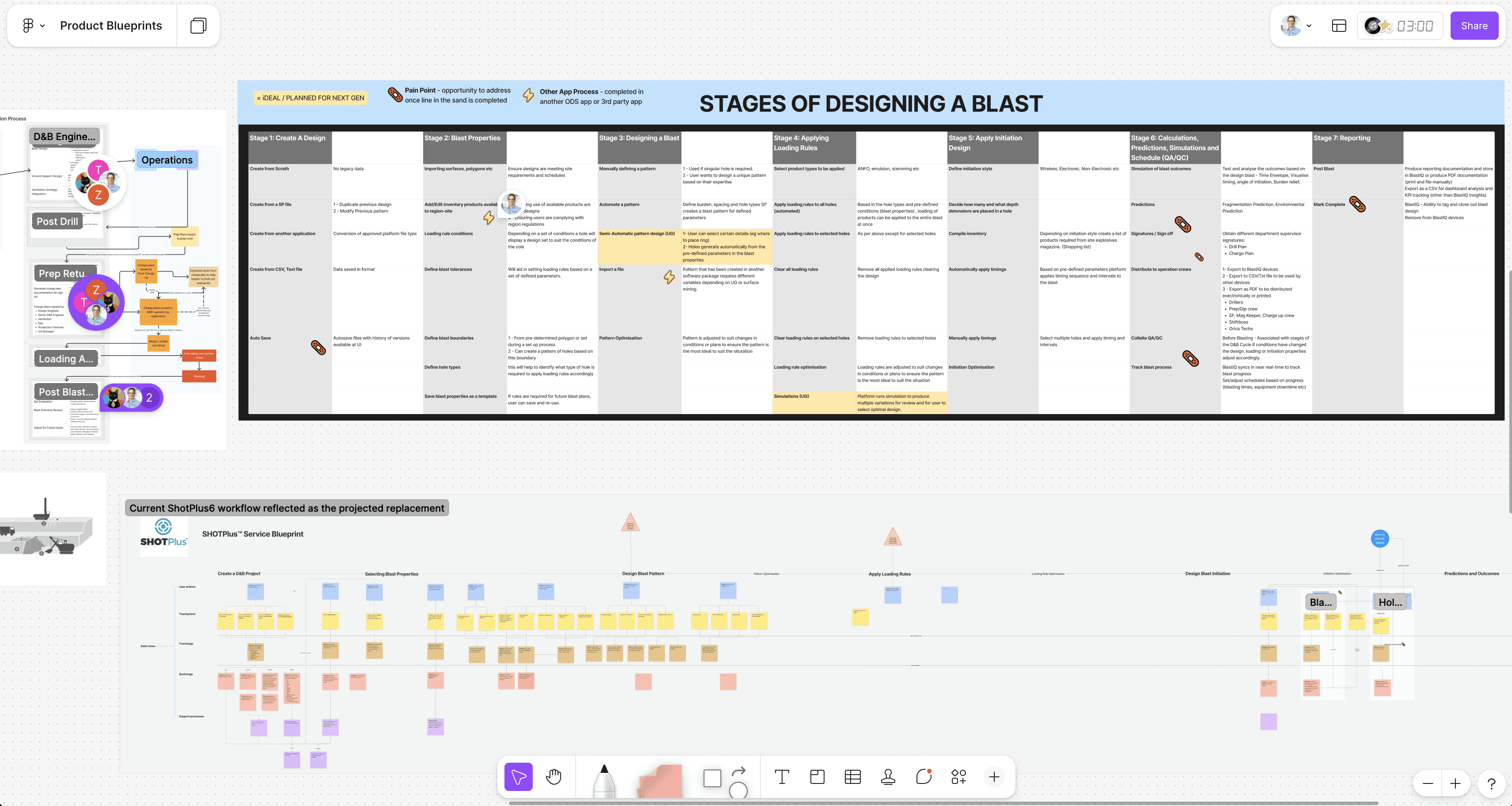Viewport: 1512px width, 806px height.
Task: Click the Product Blueprints file title
Action: point(111,26)
